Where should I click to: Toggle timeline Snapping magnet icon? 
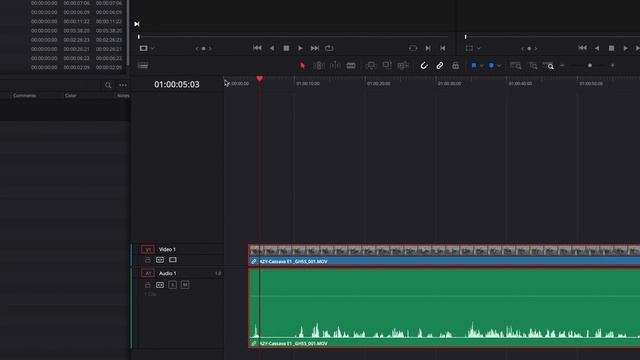coord(424,66)
